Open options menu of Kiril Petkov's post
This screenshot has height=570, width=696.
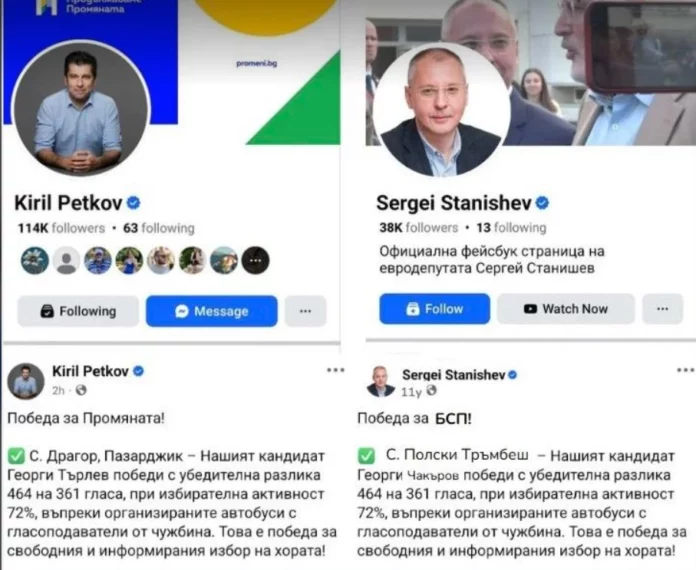335,370
